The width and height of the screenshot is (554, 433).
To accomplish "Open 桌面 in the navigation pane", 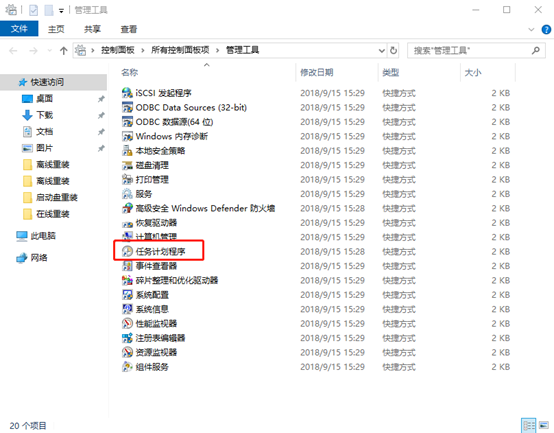I will coord(45,99).
